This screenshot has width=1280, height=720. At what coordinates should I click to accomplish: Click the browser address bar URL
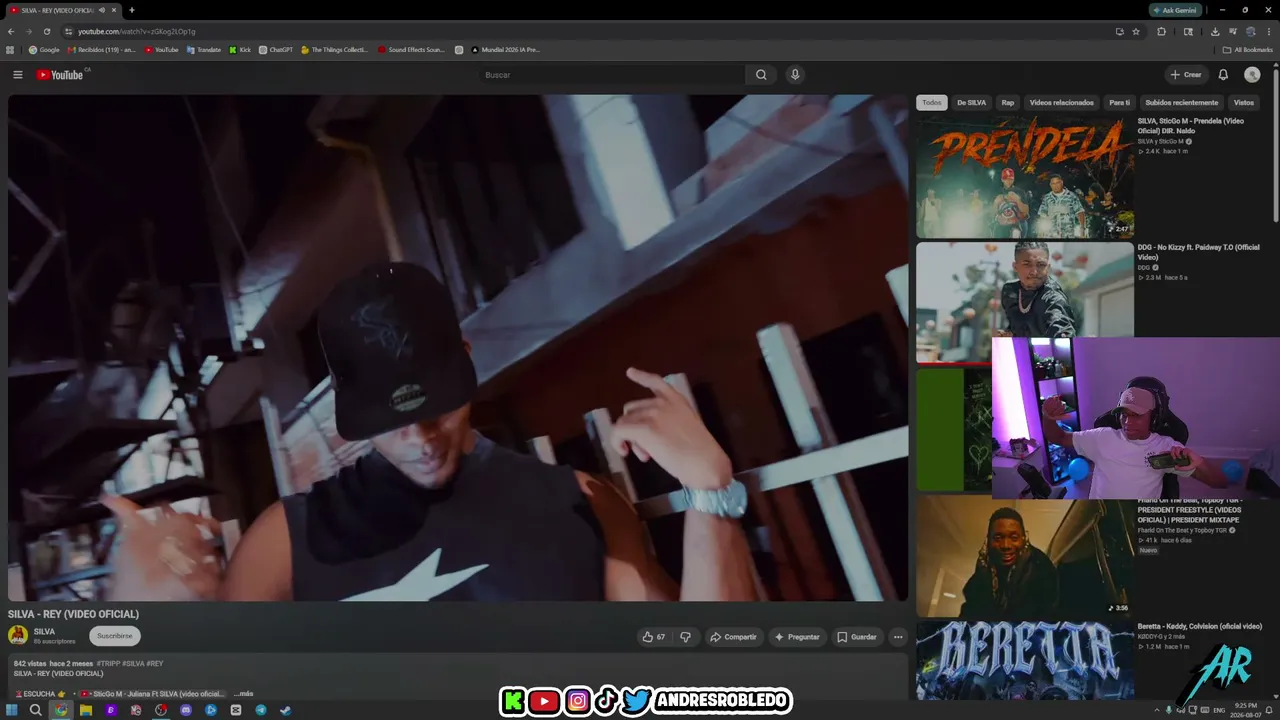click(x=137, y=31)
